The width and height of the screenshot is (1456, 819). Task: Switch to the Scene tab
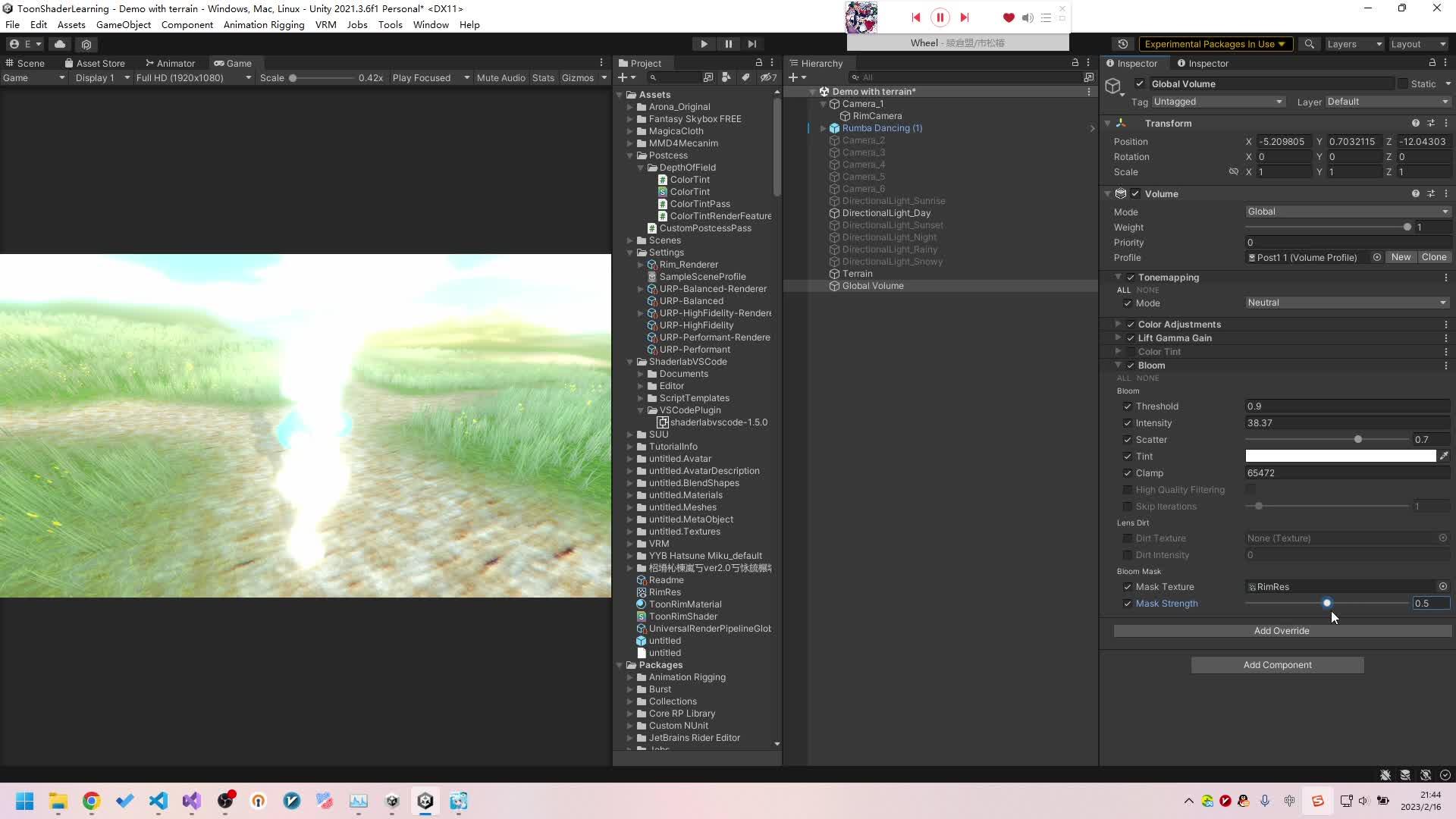pyautogui.click(x=30, y=63)
